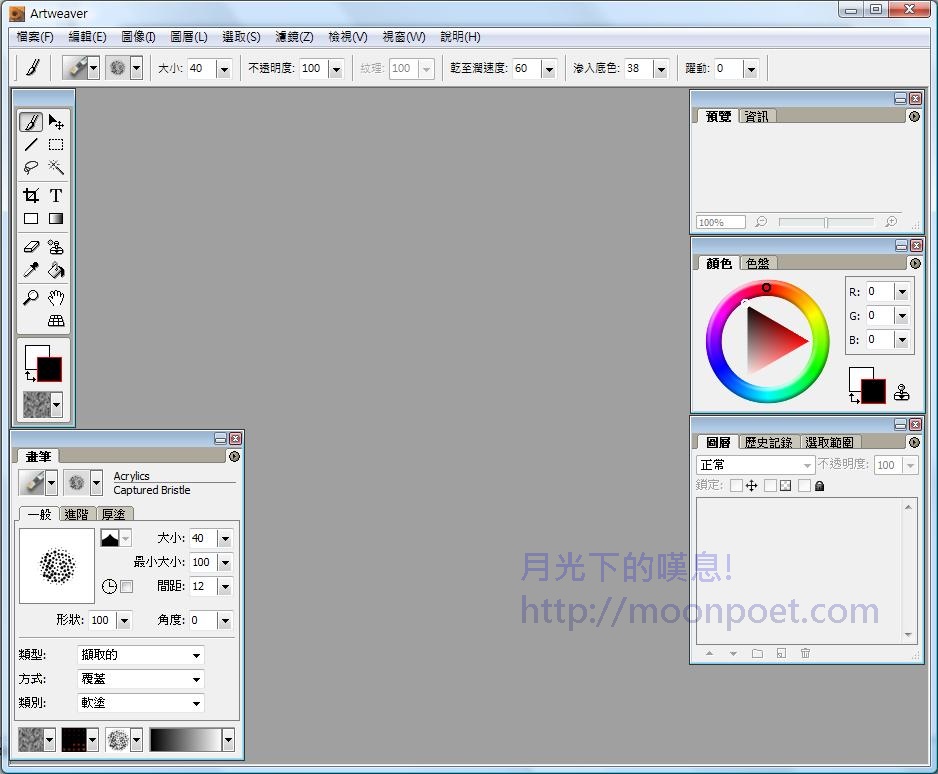This screenshot has width=938, height=774.
Task: Toggle the position lock checkbox in layers panel
Action: [735, 485]
